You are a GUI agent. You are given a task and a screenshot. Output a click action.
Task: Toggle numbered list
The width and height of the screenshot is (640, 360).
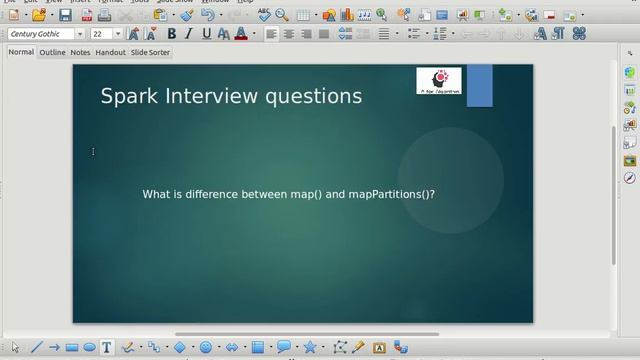tap(440, 34)
